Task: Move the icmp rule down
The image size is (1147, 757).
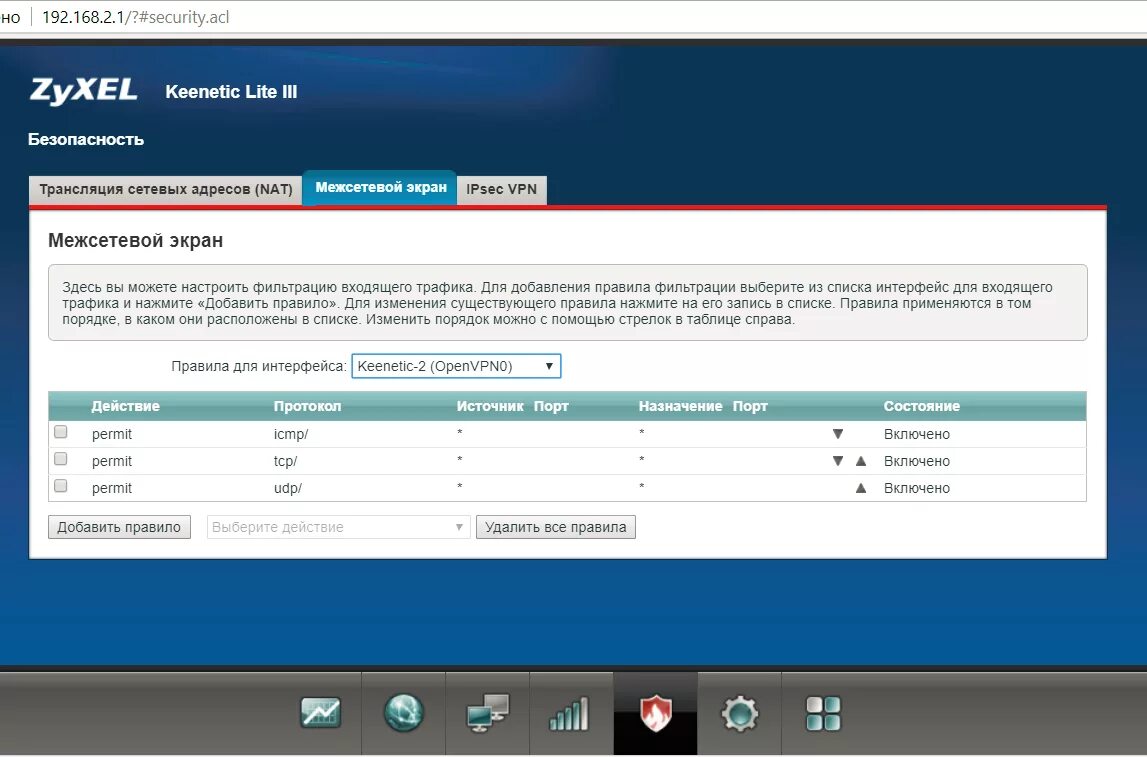Action: [838, 434]
